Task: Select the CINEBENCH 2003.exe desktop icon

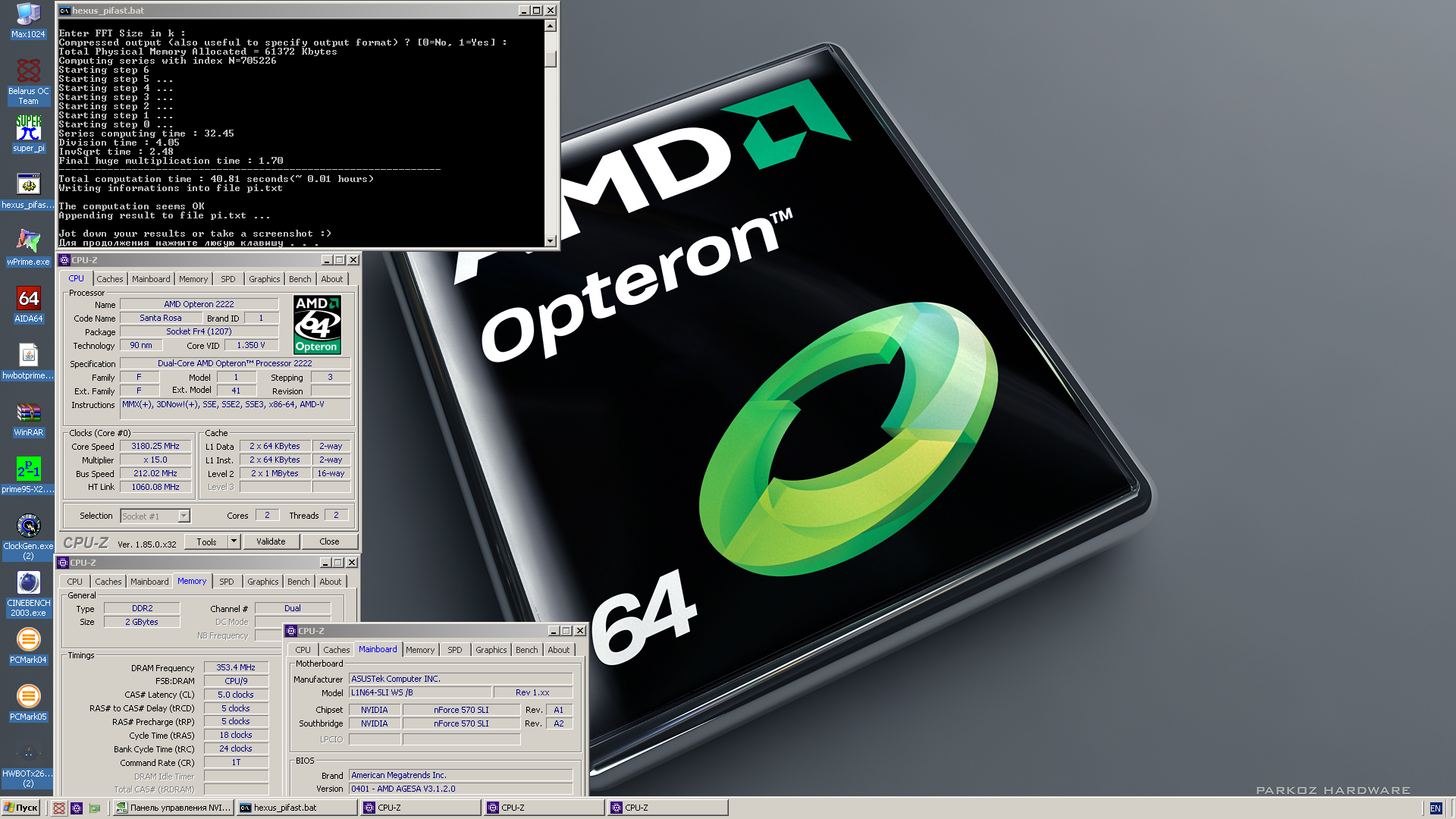Action: [x=28, y=593]
